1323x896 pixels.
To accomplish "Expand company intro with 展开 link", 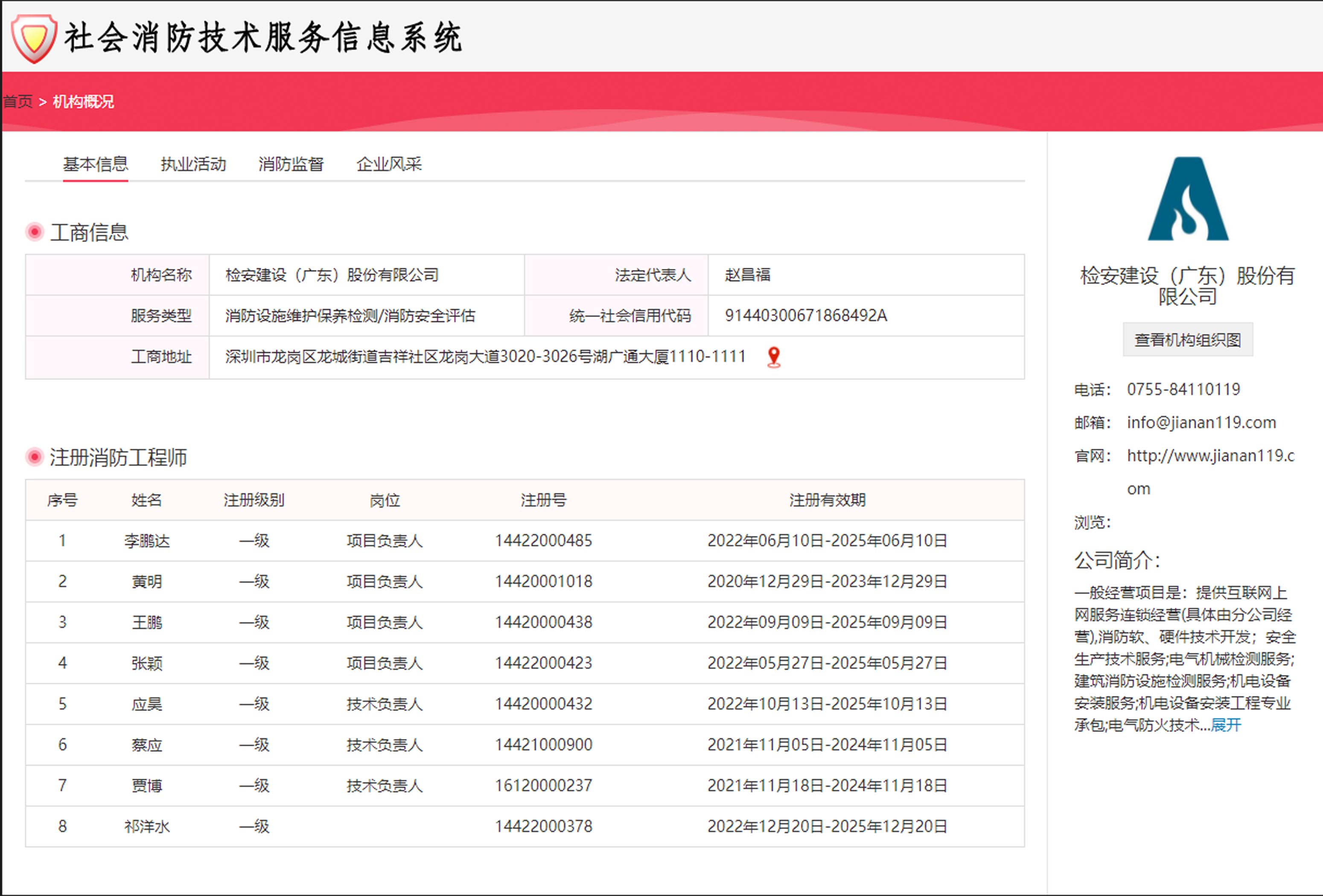I will point(1226,724).
